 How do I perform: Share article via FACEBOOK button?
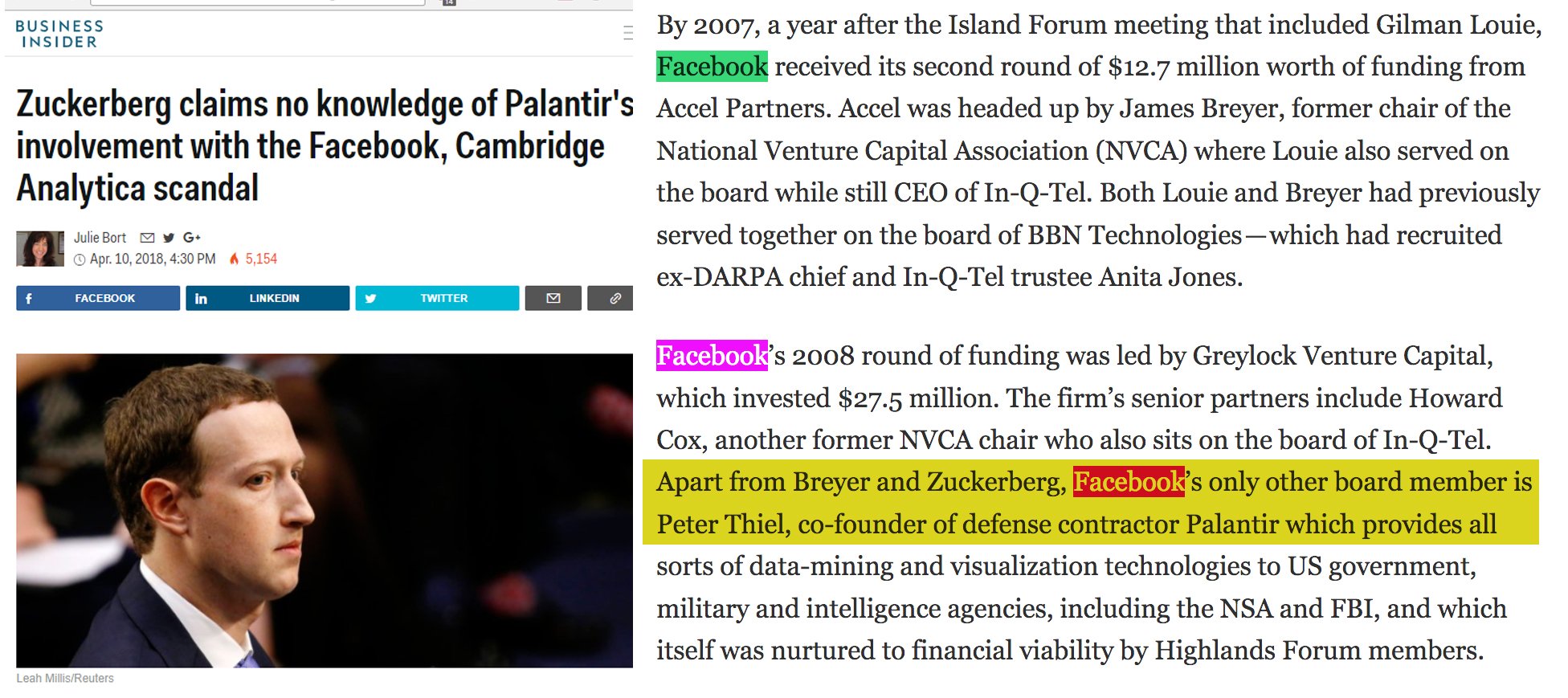tap(98, 298)
